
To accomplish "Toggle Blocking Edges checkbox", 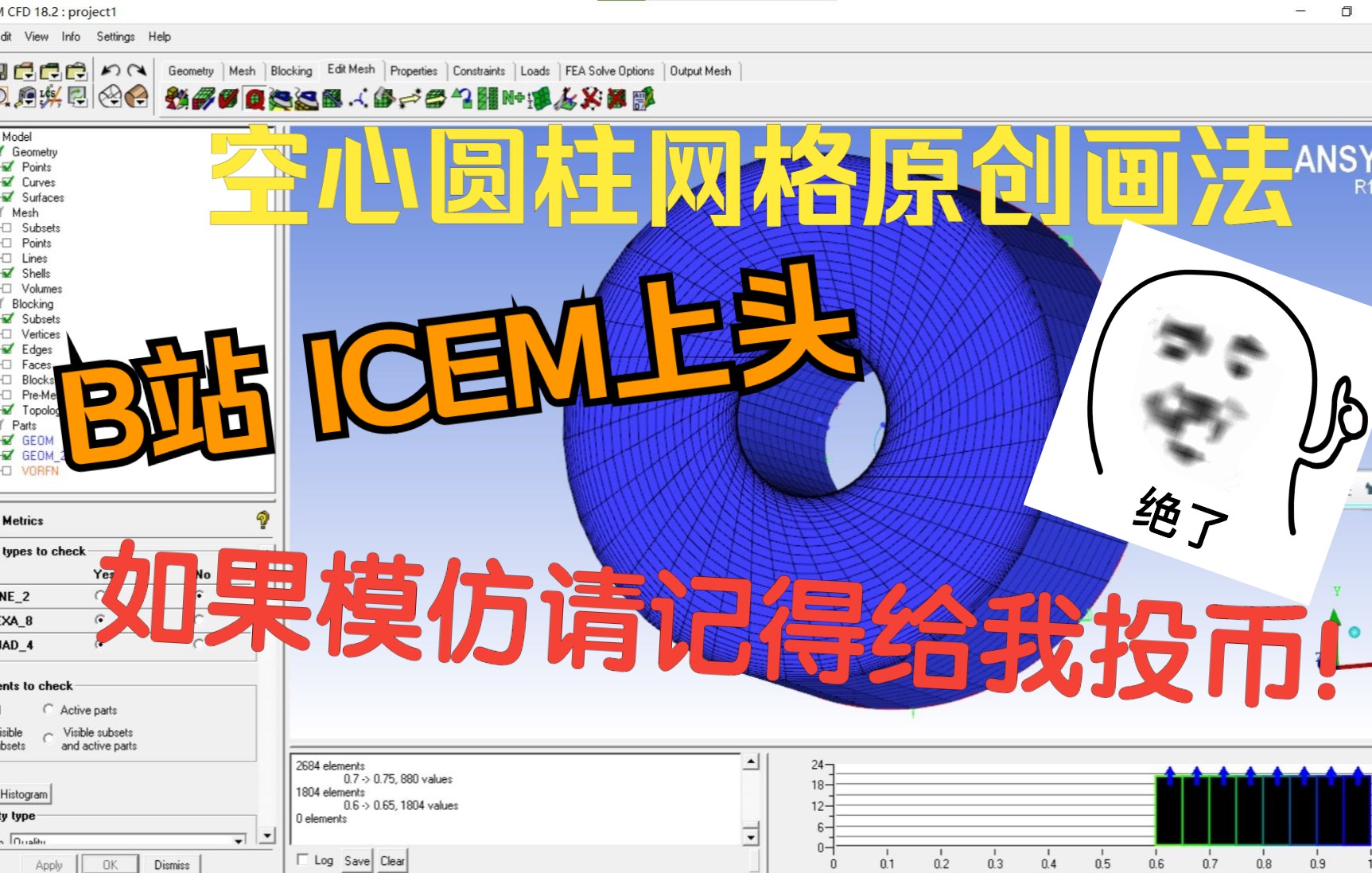I will pos(7,349).
